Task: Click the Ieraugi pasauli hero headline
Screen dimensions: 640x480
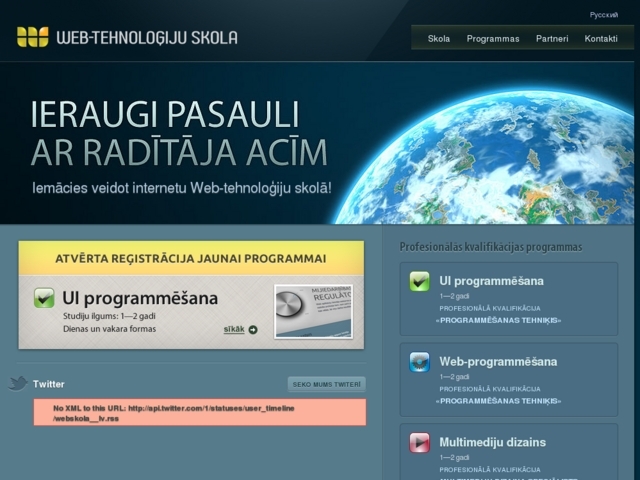Action: pos(165,115)
